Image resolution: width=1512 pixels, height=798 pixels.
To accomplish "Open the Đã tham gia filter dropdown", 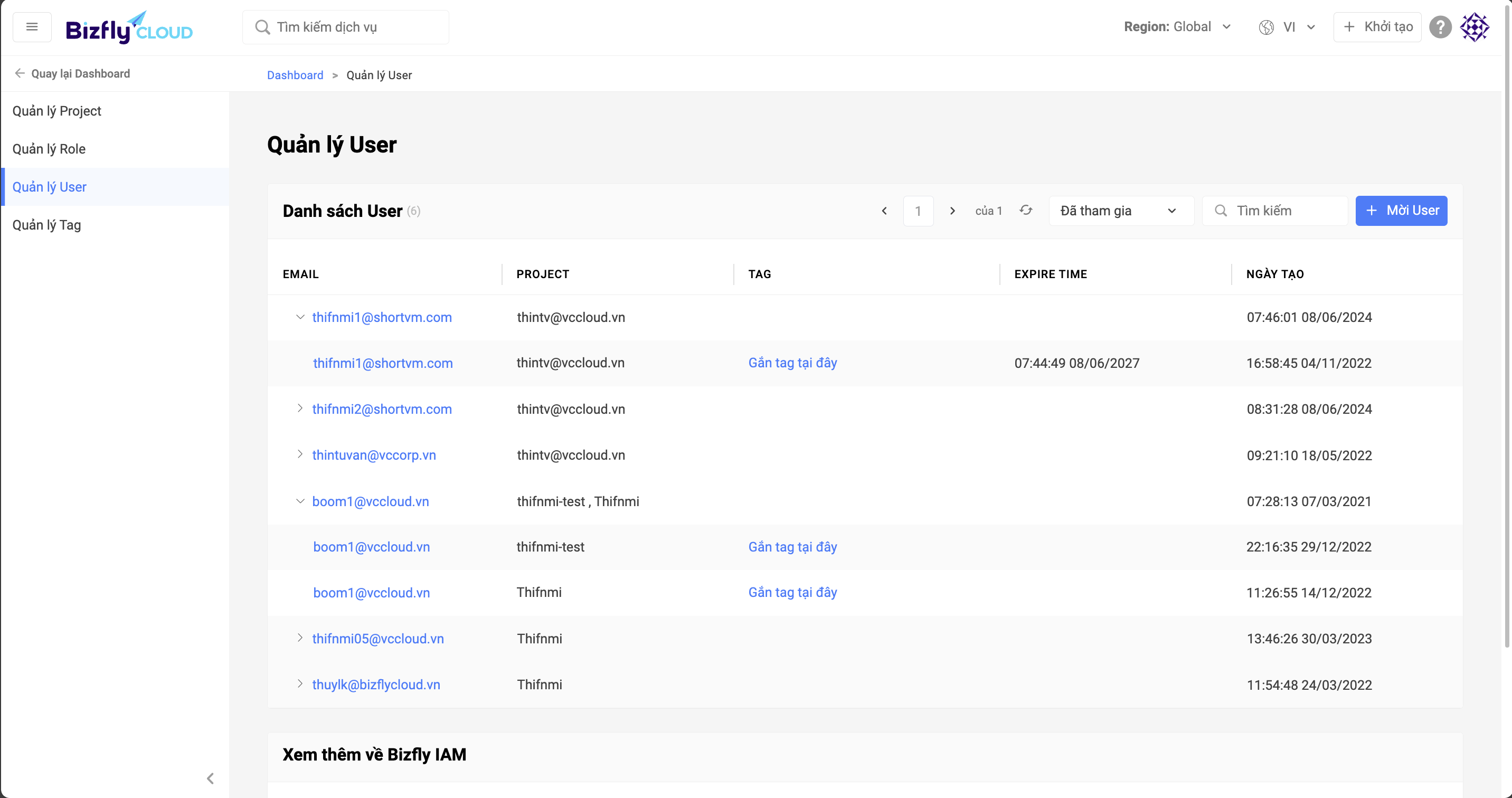I will coord(1120,211).
